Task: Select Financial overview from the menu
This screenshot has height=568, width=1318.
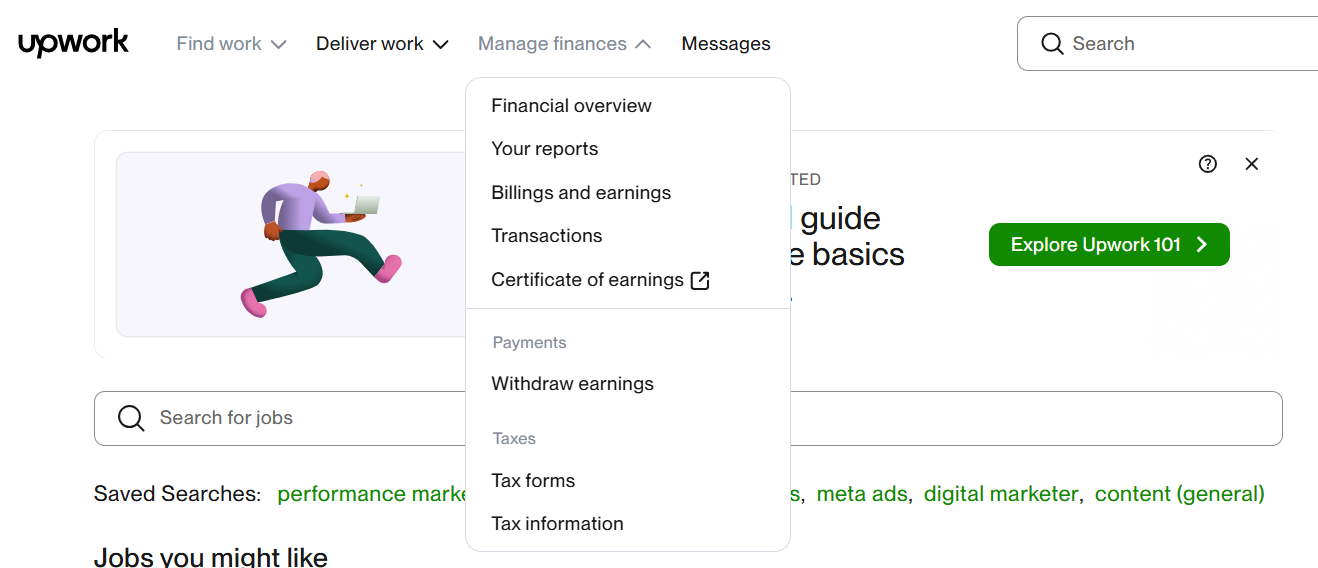Action: pyautogui.click(x=571, y=106)
